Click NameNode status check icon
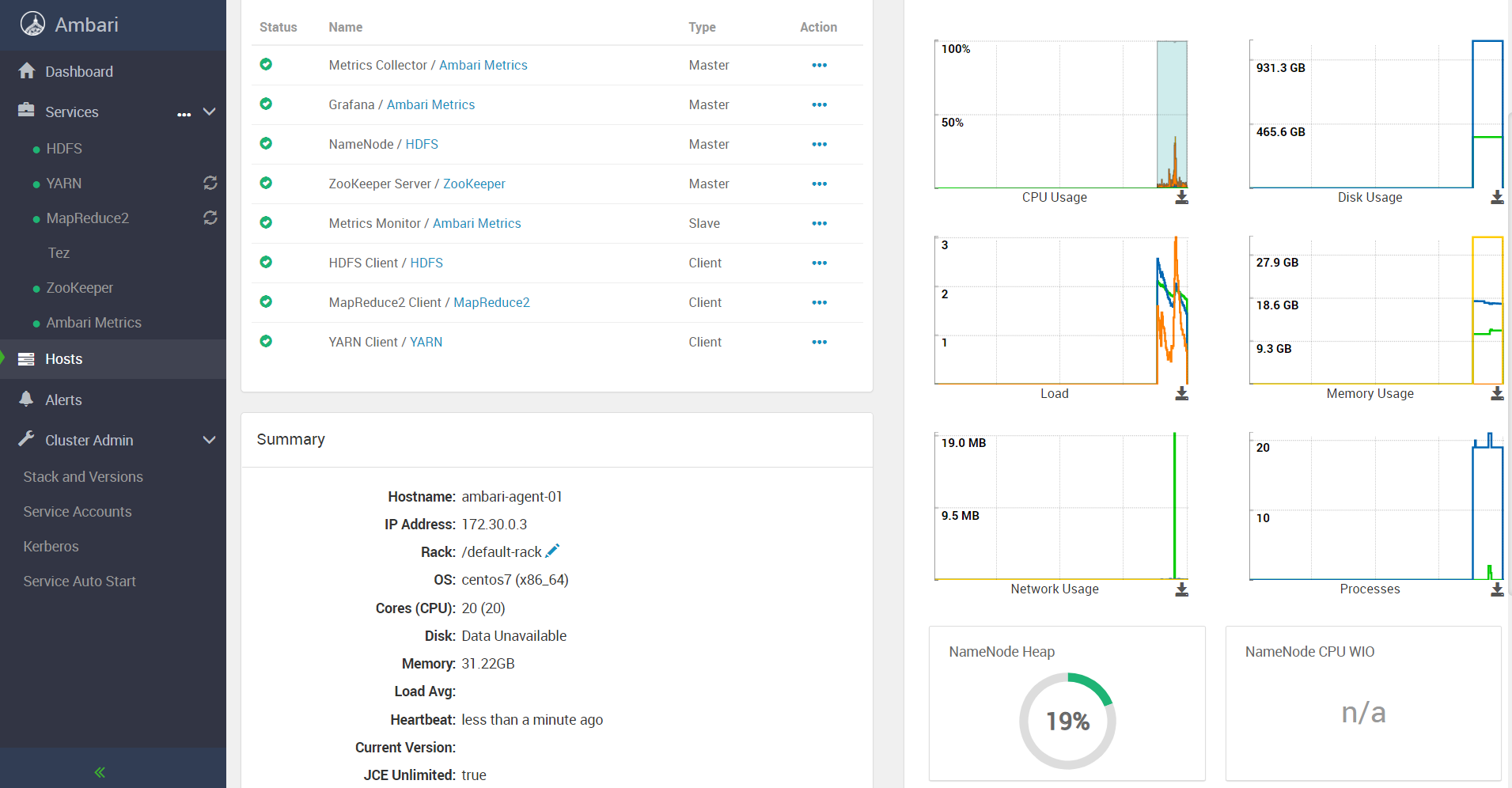This screenshot has height=788, width=1512. coord(266,143)
